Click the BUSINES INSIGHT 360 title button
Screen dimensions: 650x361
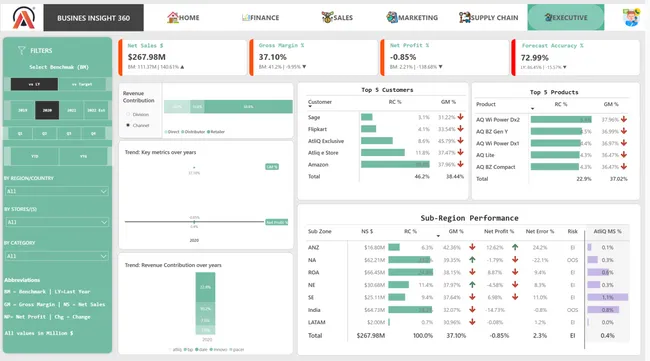coord(94,18)
